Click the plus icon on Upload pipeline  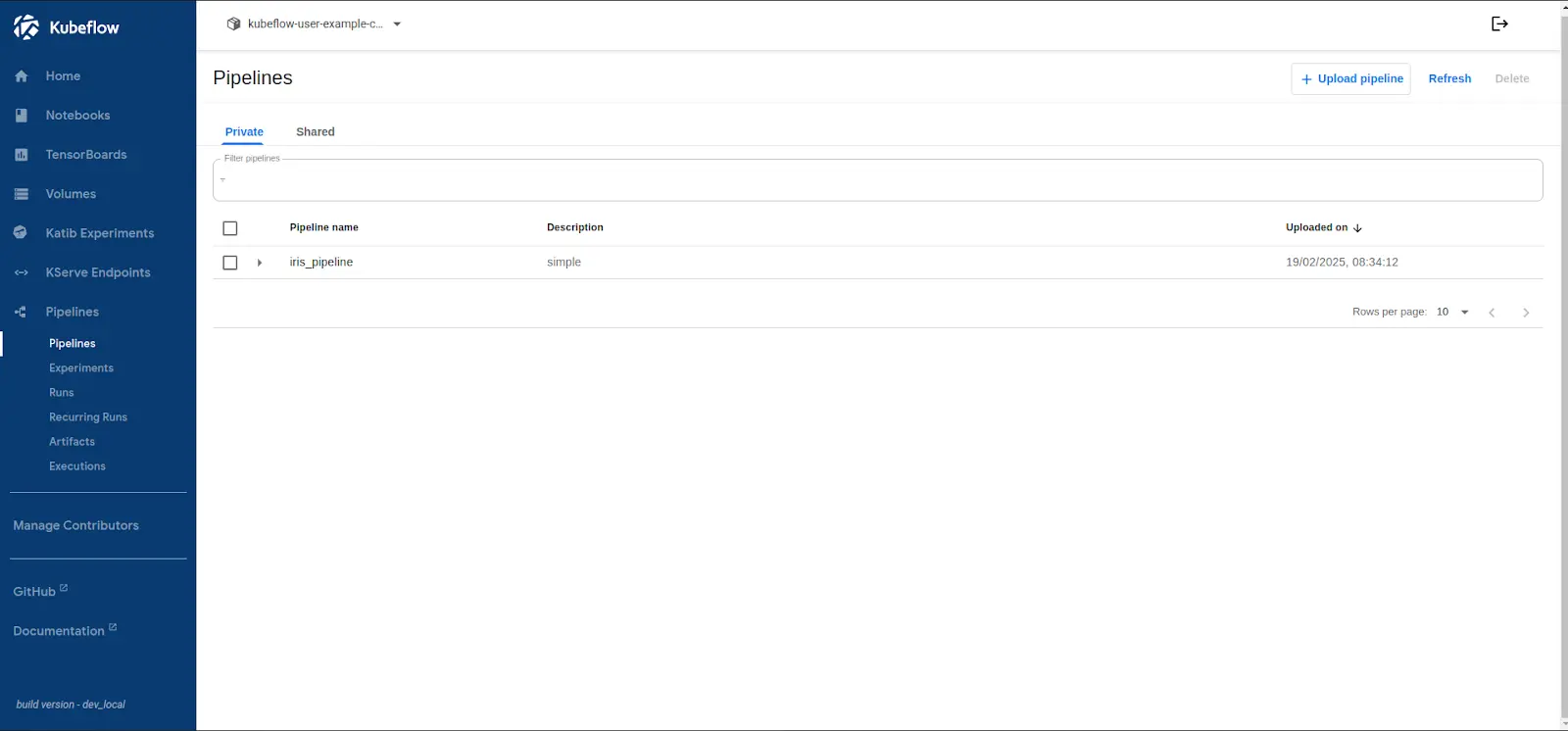1306,79
